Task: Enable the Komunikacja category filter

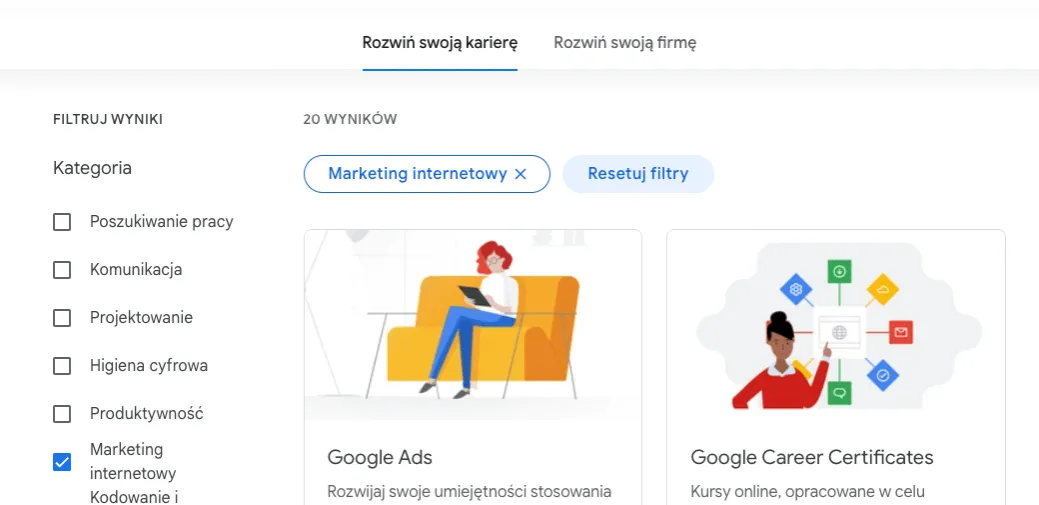Action: coord(62,270)
